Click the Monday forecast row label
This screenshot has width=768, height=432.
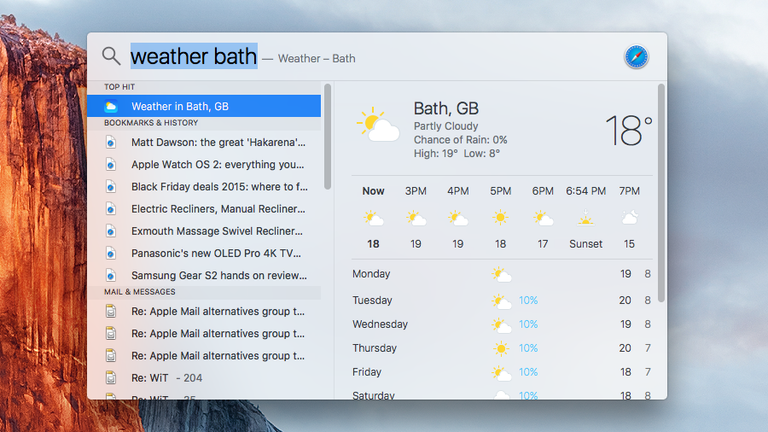pyautogui.click(x=371, y=274)
